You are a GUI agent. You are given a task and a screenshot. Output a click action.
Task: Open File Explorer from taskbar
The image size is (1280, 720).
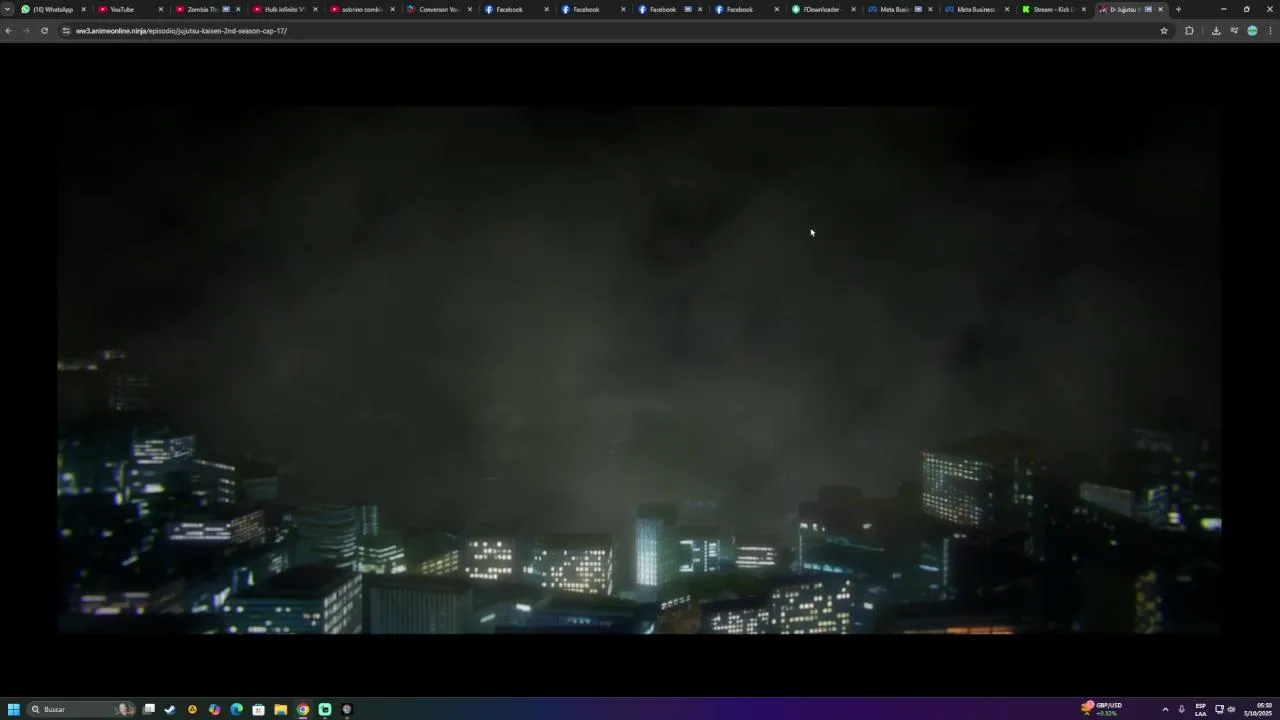click(280, 709)
